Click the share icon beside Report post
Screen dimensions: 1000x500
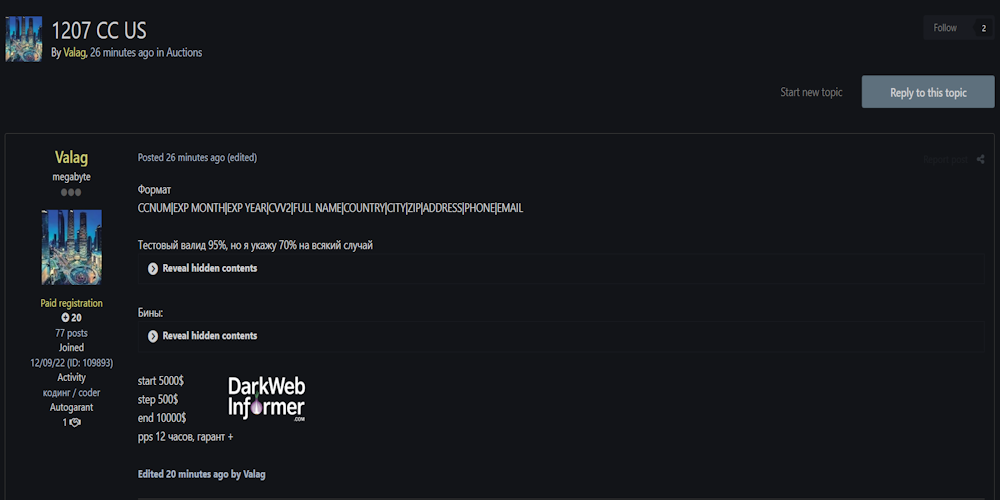(x=980, y=159)
